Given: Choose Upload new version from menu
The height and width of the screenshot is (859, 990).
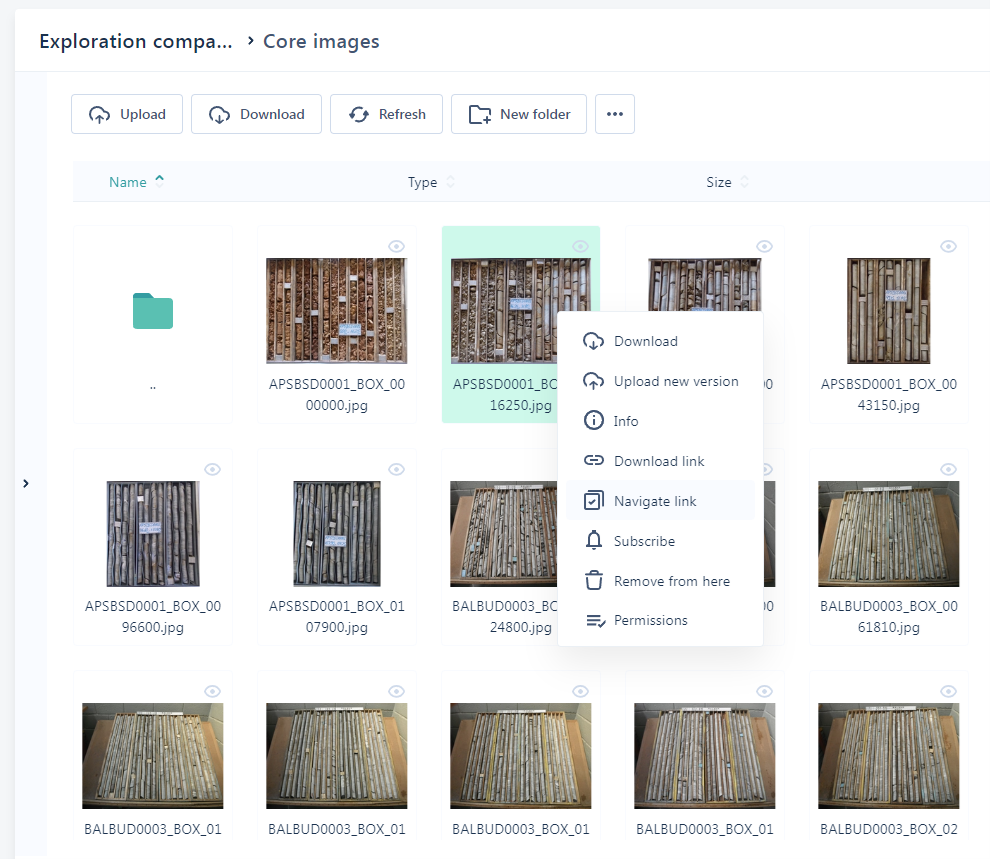Looking at the screenshot, I should (x=676, y=381).
